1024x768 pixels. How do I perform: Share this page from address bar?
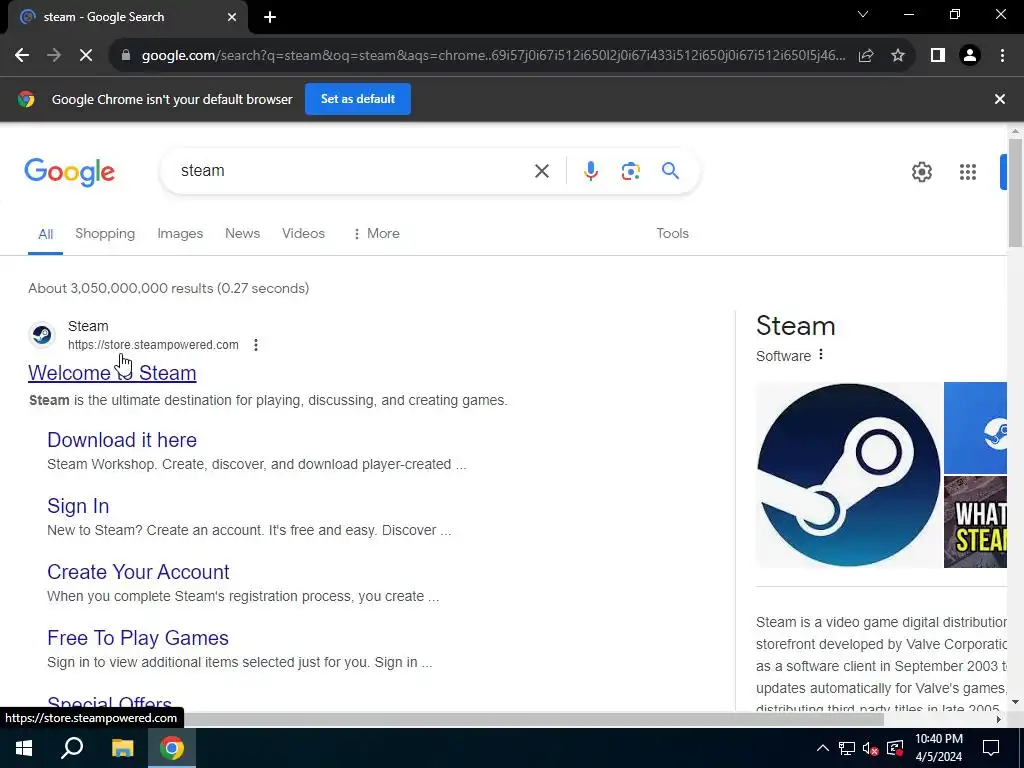pos(866,56)
